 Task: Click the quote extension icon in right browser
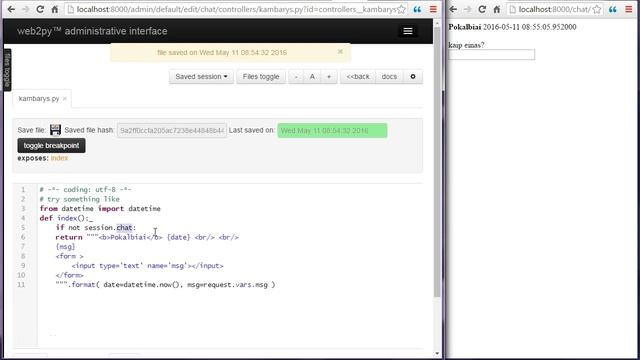[x=613, y=9]
